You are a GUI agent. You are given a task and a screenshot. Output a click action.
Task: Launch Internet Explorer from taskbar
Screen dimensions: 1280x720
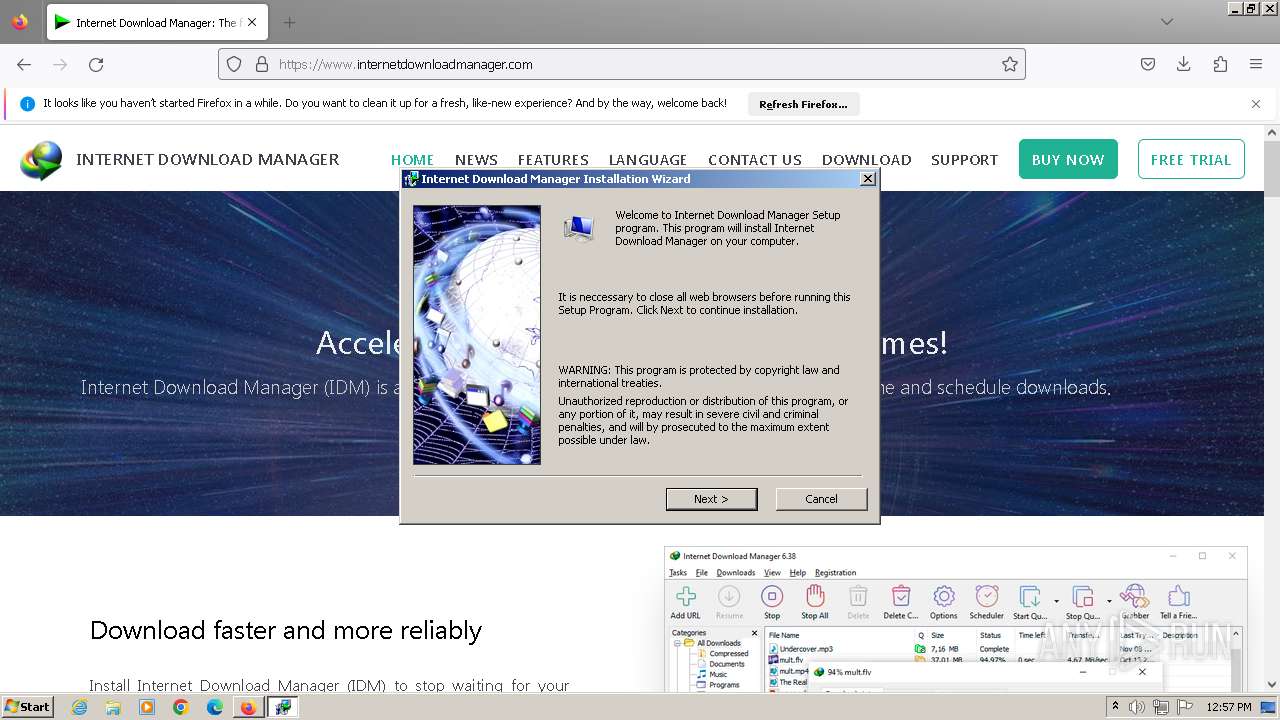pyautogui.click(x=80, y=707)
